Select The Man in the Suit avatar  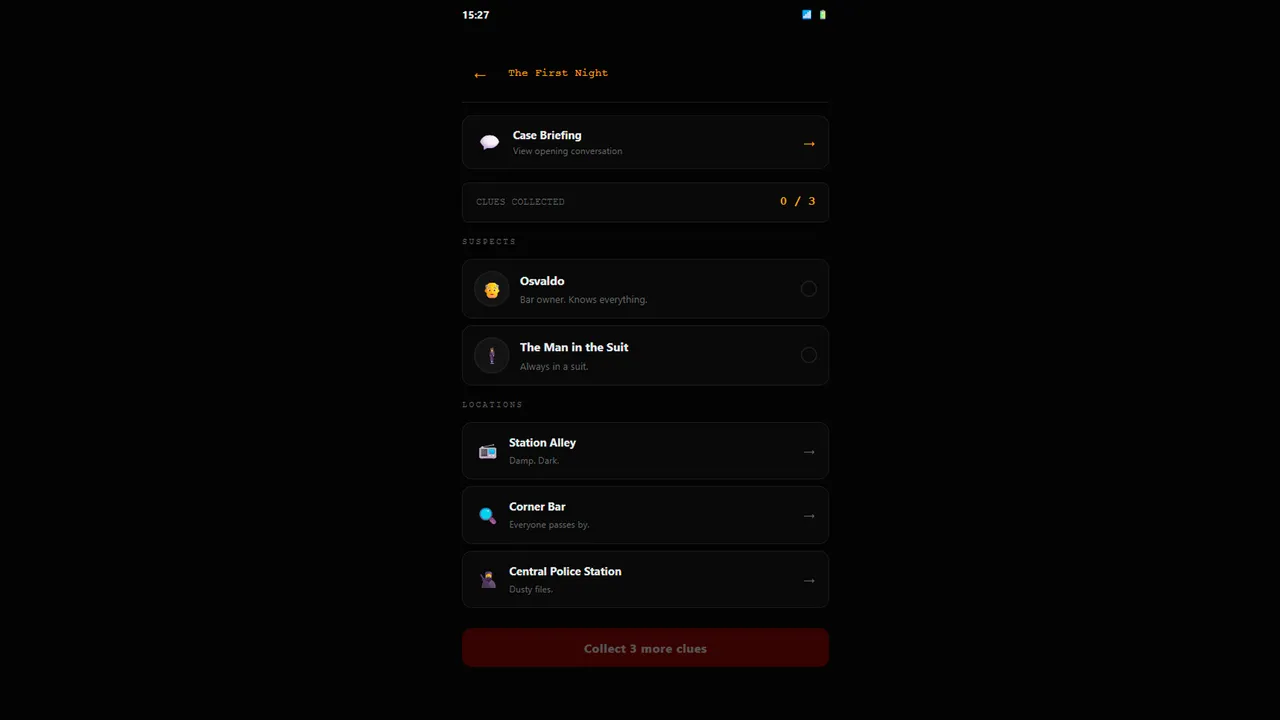(x=491, y=355)
